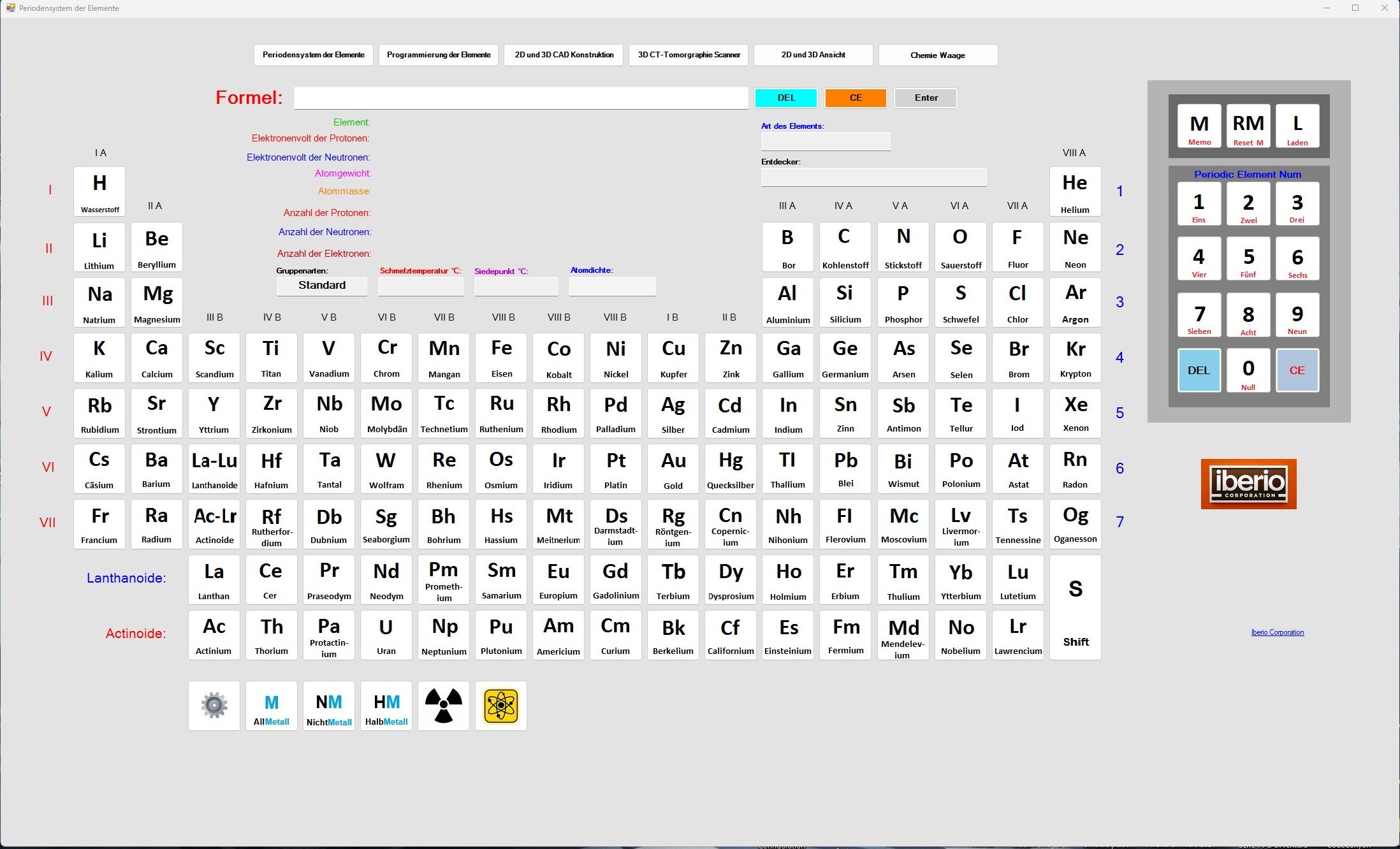1400x849 pixels.
Task: Click the Memo M keypad button
Action: click(x=1199, y=126)
